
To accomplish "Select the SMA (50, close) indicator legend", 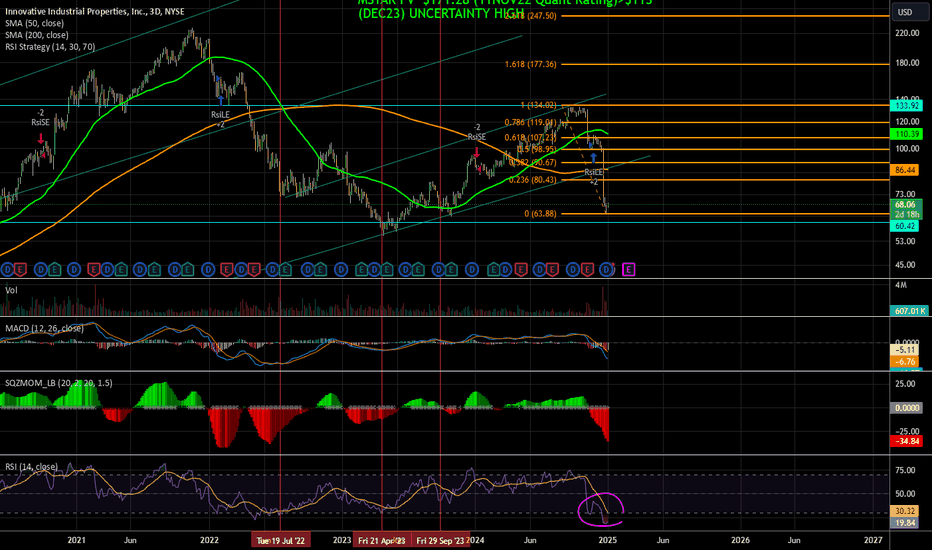I will pyautogui.click(x=34, y=23).
